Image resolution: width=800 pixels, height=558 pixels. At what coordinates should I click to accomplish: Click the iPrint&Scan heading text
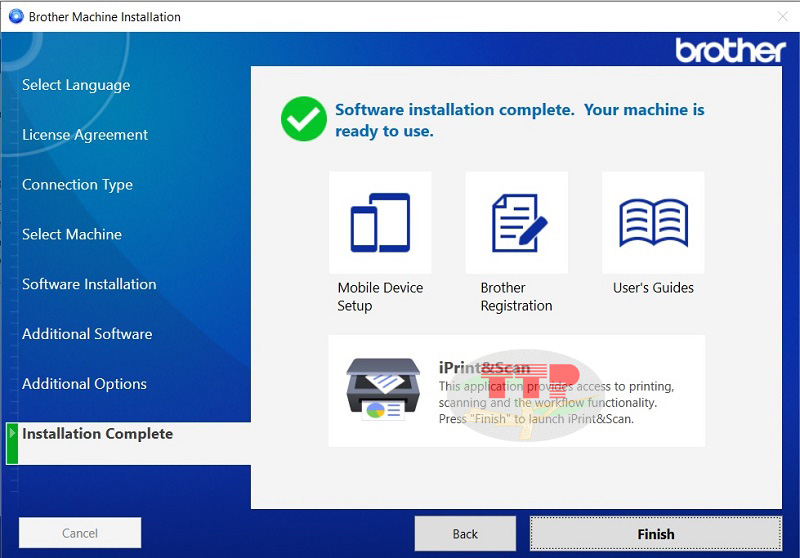[484, 368]
